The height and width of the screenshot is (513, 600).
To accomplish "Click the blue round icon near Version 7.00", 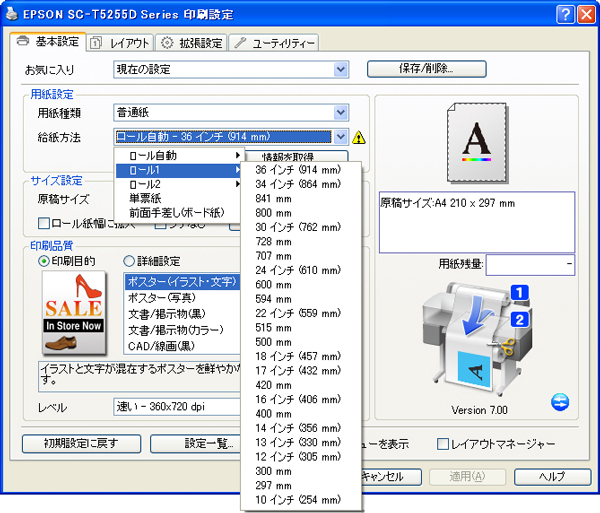I will 559,402.
